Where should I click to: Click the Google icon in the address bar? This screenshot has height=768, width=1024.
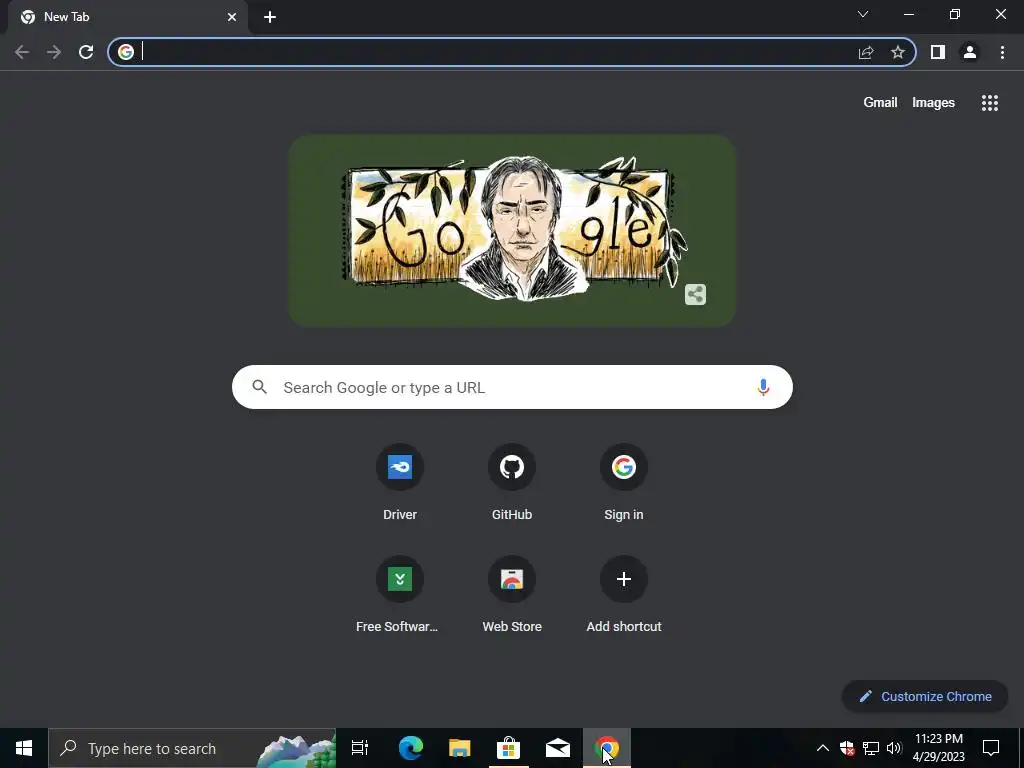pyautogui.click(x=126, y=52)
